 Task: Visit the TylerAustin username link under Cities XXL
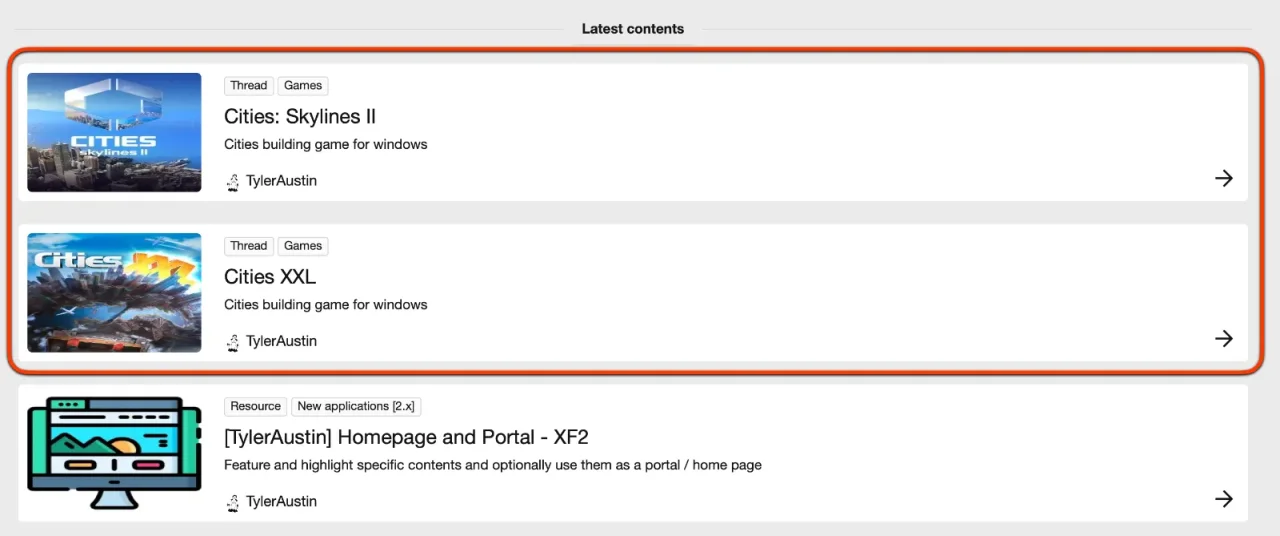281,341
